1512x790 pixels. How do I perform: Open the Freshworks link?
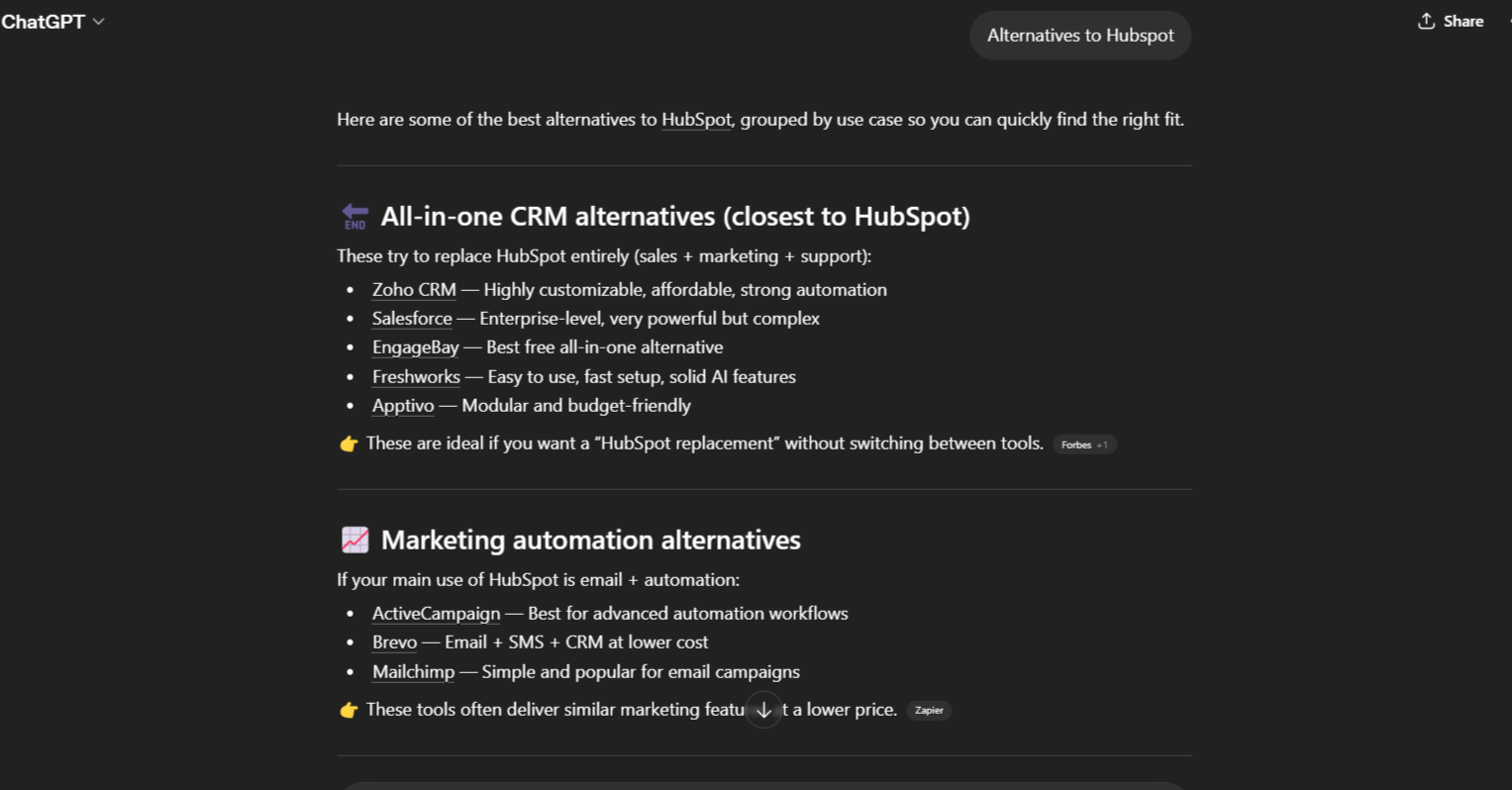[x=416, y=376]
